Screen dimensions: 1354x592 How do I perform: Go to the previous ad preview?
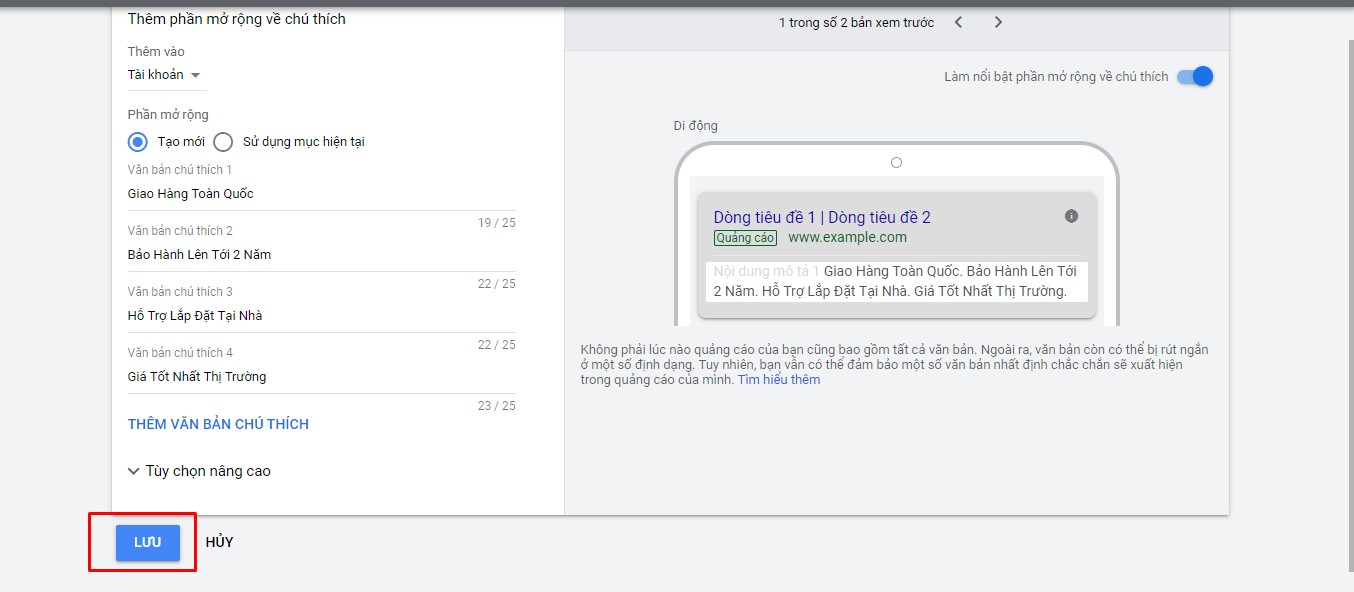[x=958, y=22]
